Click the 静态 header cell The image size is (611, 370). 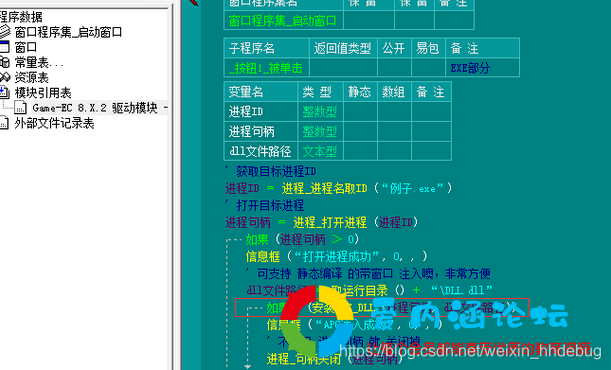pos(360,92)
